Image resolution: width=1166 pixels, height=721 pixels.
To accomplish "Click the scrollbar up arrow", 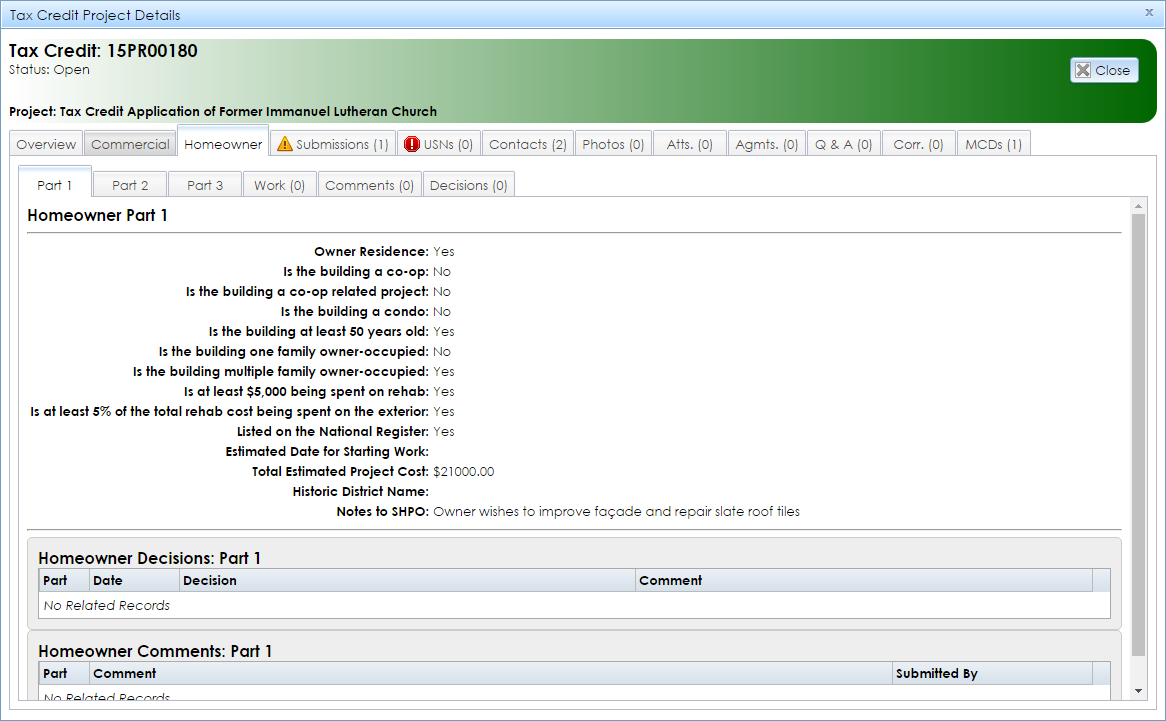I will (1138, 206).
